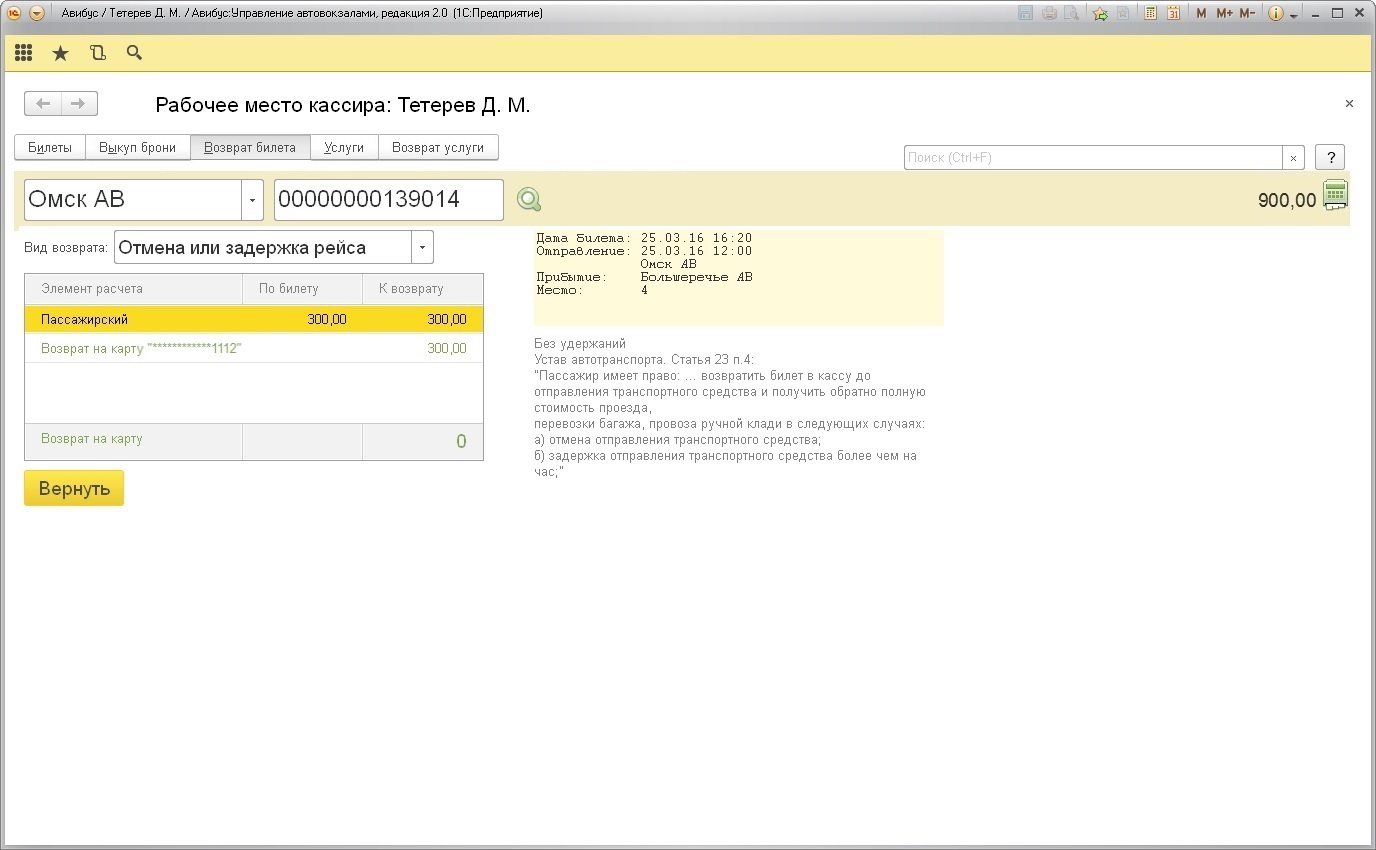Click the green ticket search magnifier icon

pos(529,200)
